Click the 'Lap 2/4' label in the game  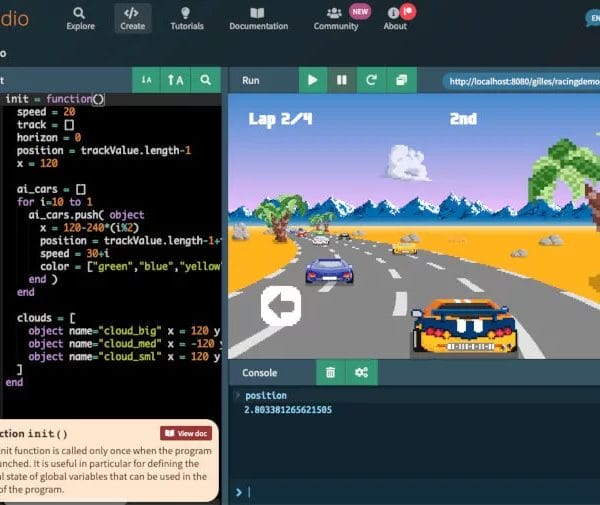tap(280, 119)
